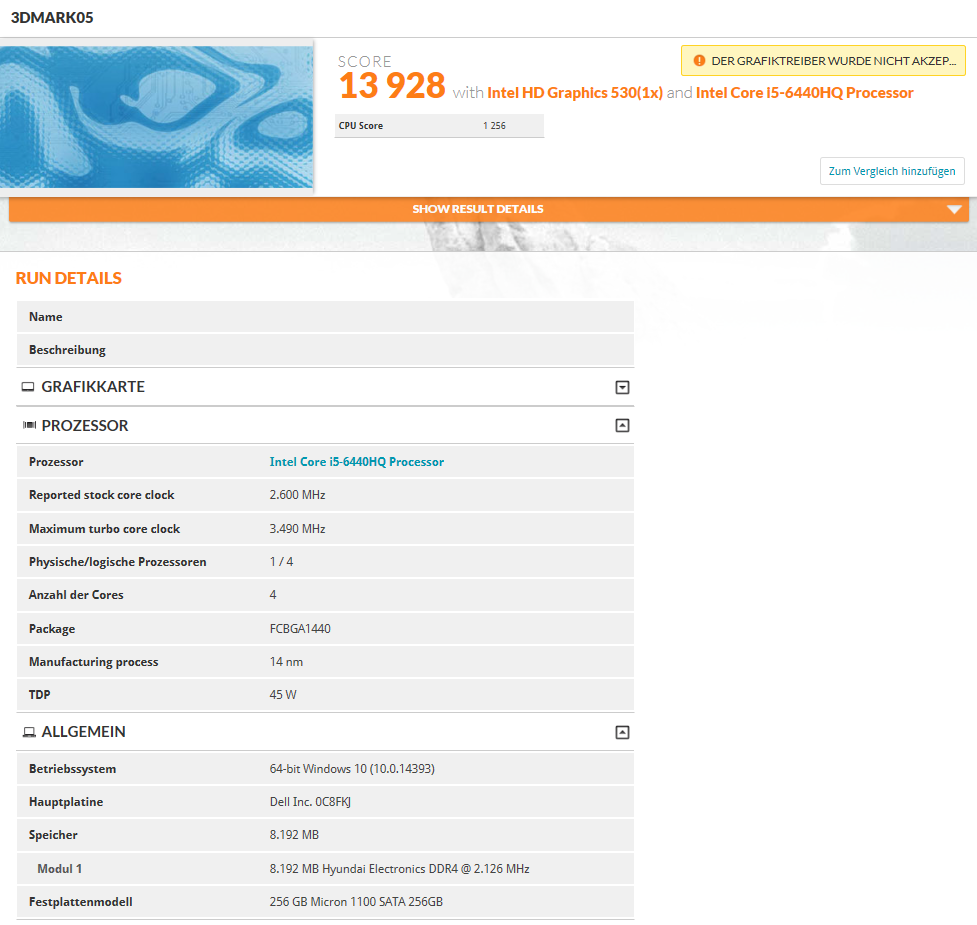Click the Manufacturing process label
The image size is (977, 925).
point(93,662)
